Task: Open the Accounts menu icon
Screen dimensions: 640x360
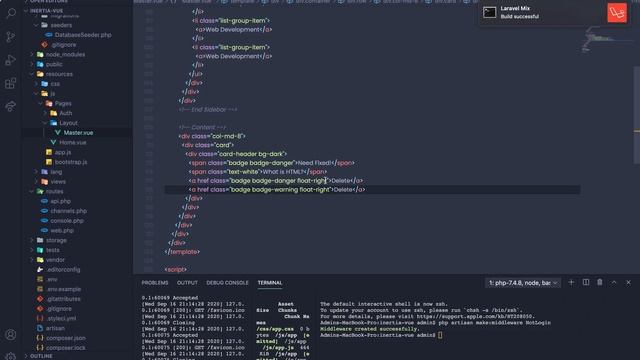Action: [11, 335]
